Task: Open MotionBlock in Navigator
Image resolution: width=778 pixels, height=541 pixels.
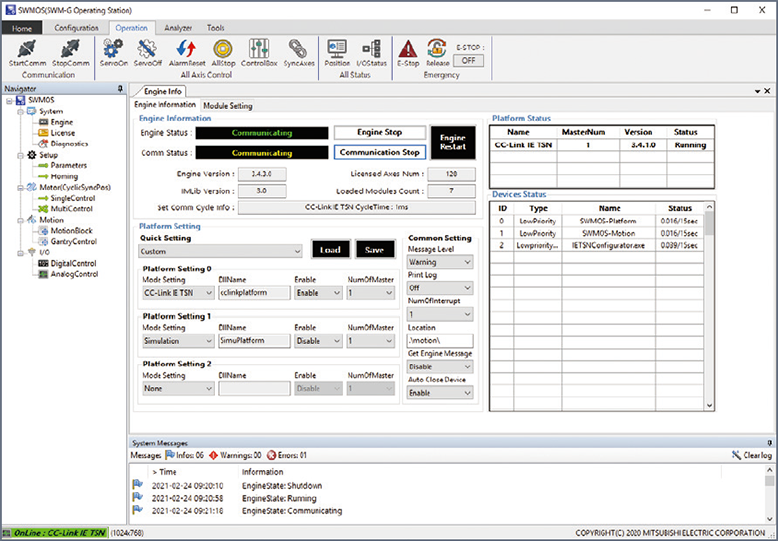Action: pos(71,231)
